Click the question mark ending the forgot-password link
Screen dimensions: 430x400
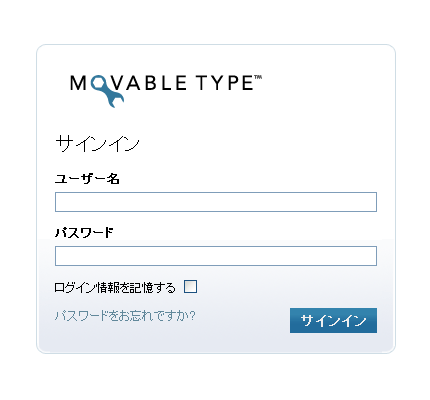pyautogui.click(x=192, y=315)
